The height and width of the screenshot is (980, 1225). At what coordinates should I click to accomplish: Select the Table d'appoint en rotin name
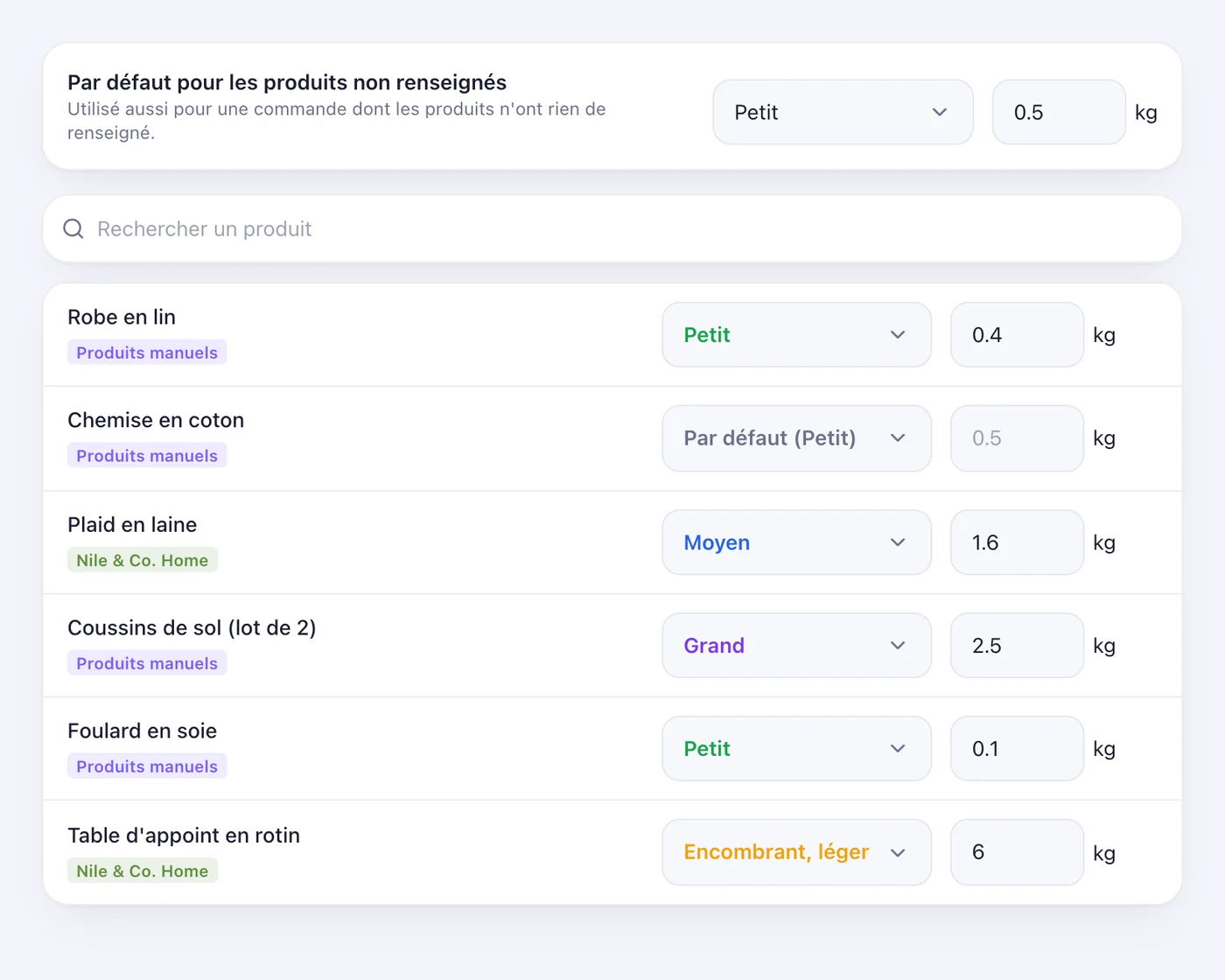click(x=184, y=836)
